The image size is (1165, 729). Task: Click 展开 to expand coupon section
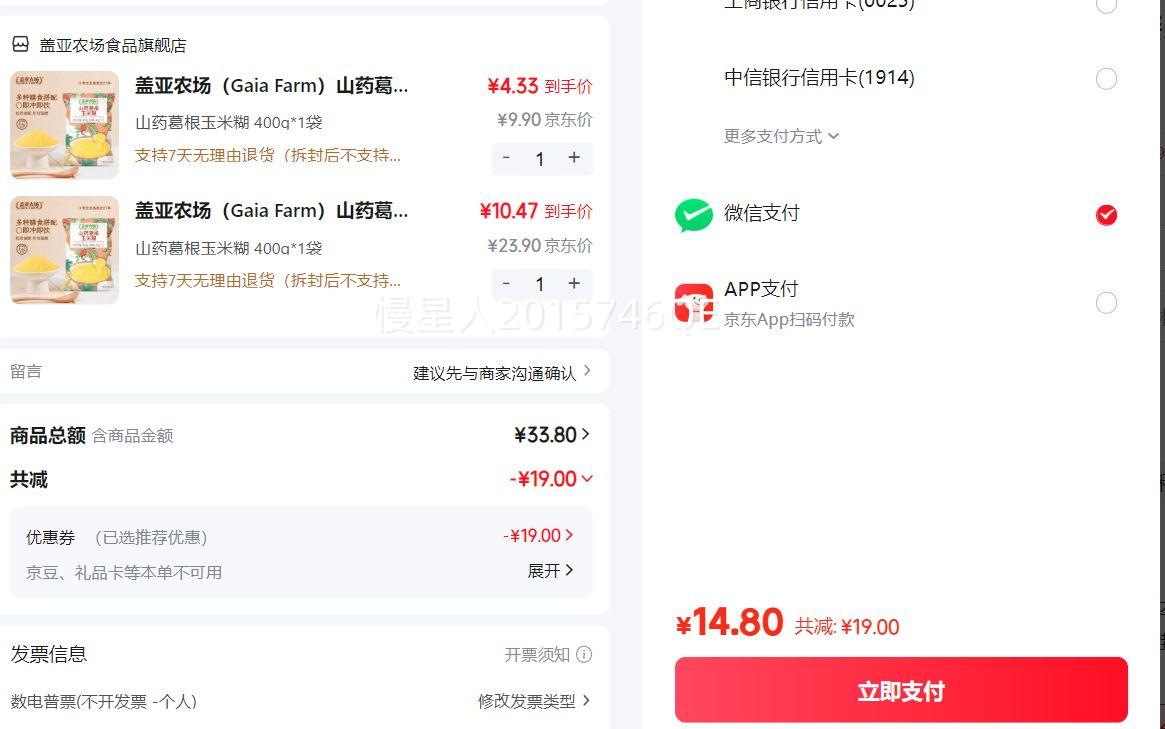tap(550, 571)
